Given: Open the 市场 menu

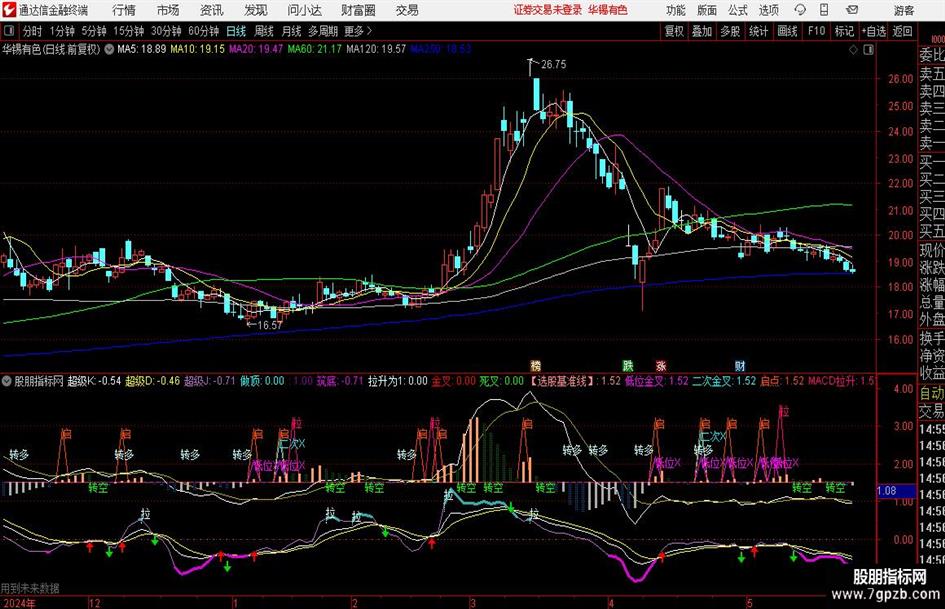Looking at the screenshot, I should point(168,10).
